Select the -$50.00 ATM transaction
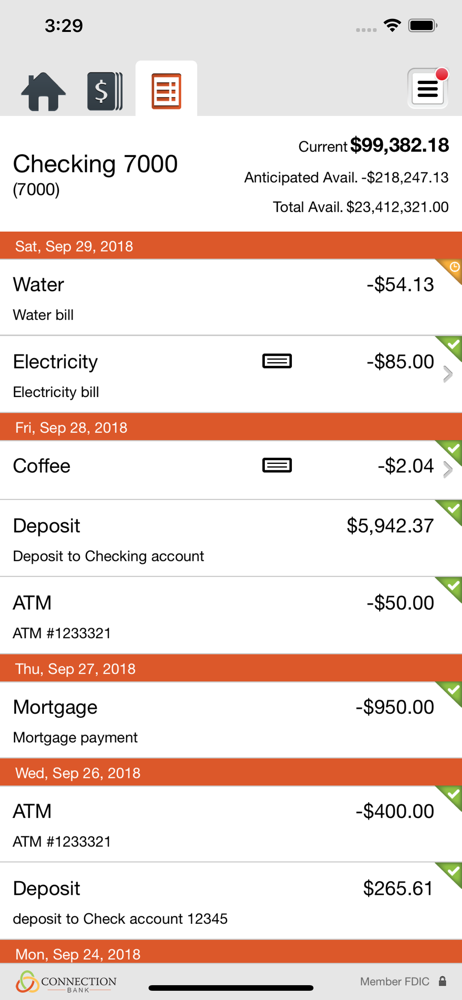The height and width of the screenshot is (1000, 462). [231, 615]
